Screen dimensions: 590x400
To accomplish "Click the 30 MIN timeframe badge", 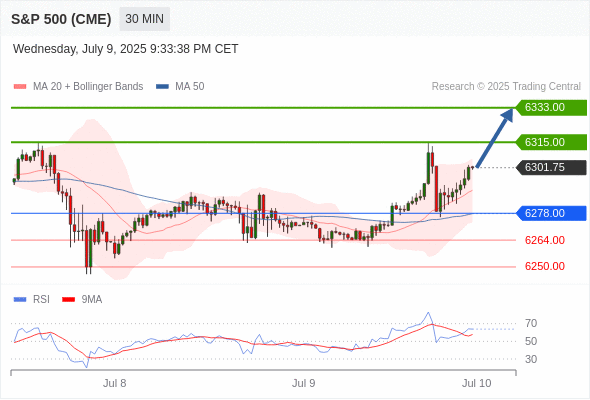I will click(x=144, y=19).
